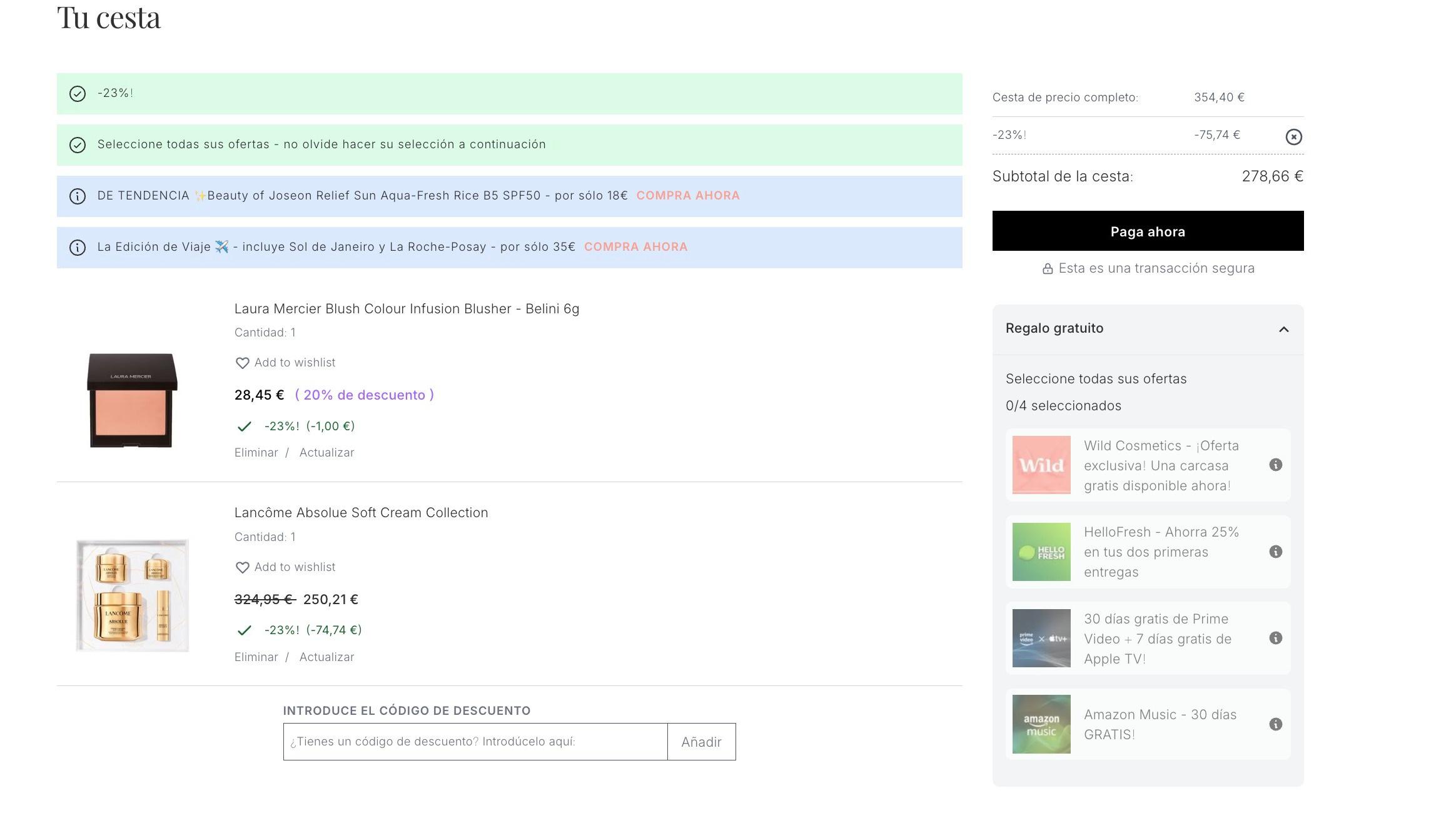Click the Subtotal amount 278,66 €
Image resolution: width=1456 pixels, height=813 pixels.
[1273, 176]
